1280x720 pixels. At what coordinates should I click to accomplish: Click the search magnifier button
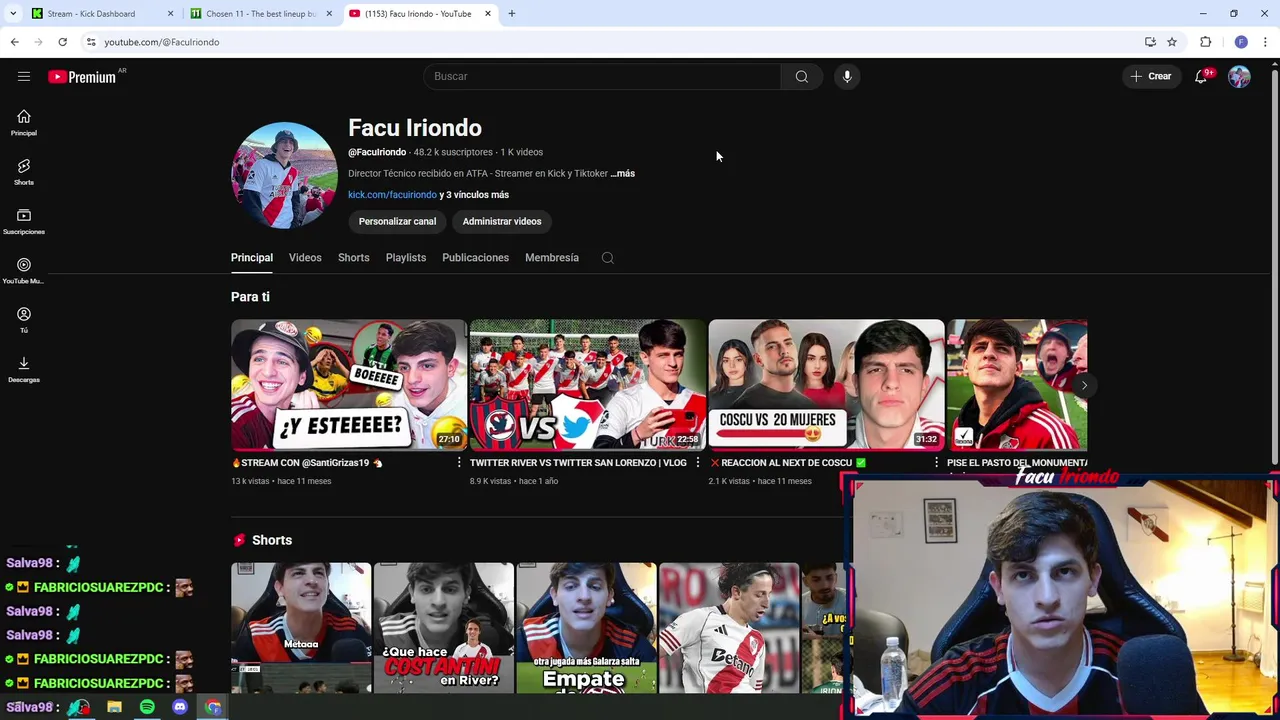coord(802,76)
